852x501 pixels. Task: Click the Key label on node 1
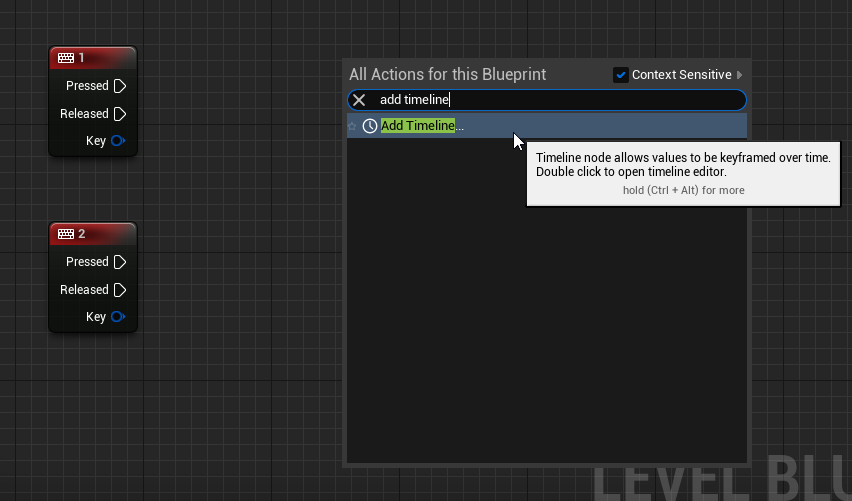[x=96, y=141]
